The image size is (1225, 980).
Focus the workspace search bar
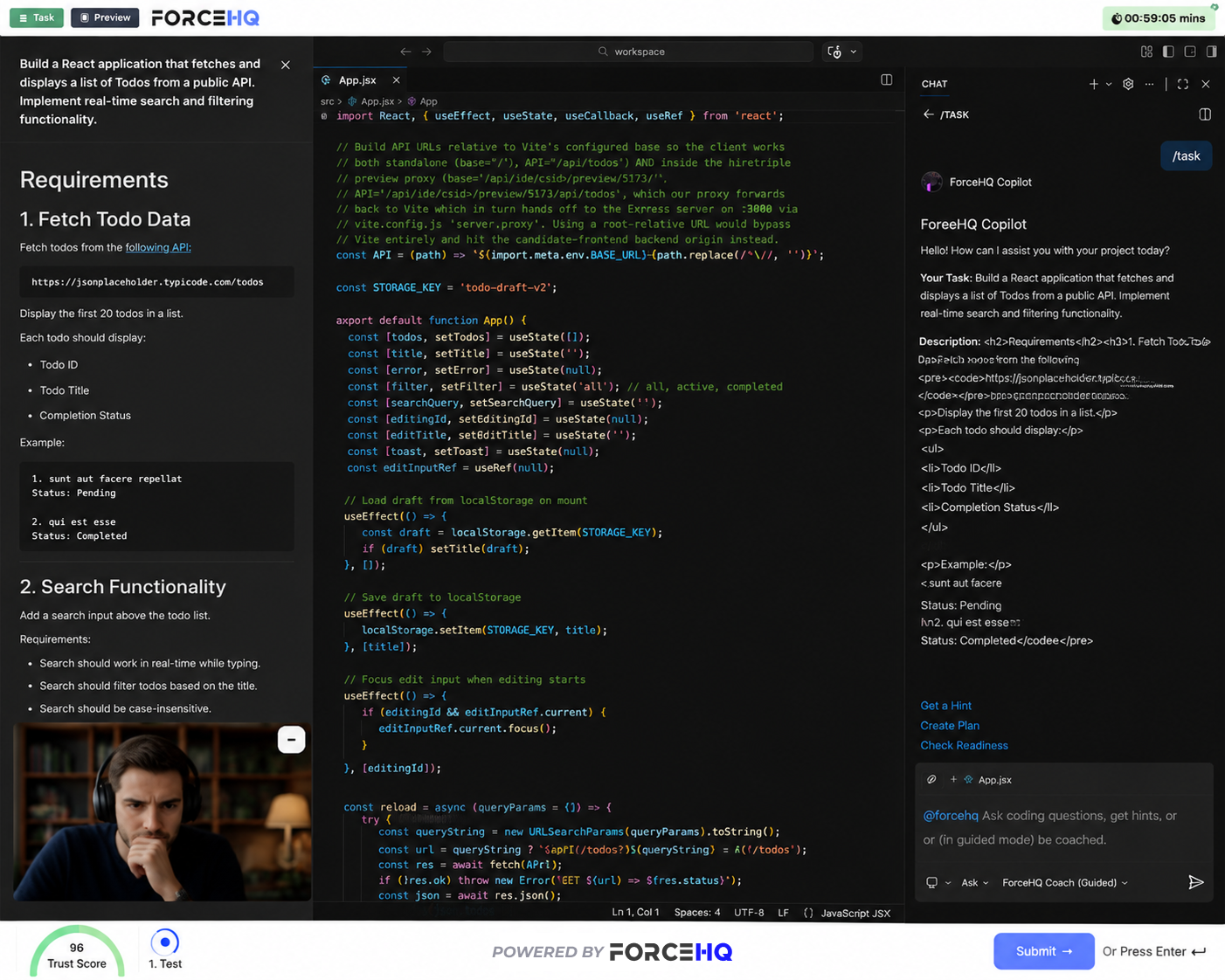[x=628, y=52]
